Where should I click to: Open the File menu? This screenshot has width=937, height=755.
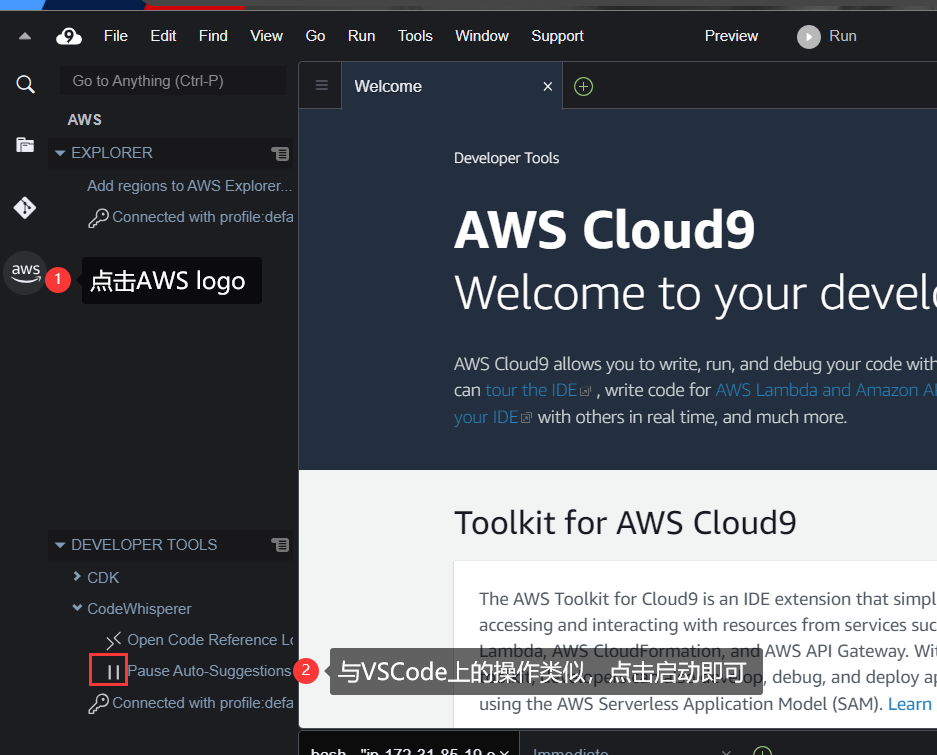[116, 36]
